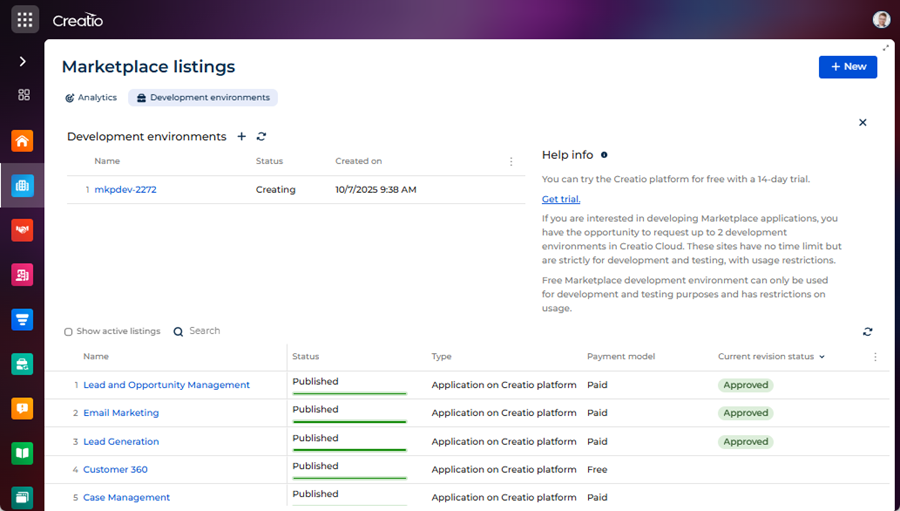Click the Help info tooltip icon
The width and height of the screenshot is (900, 511).
pyautogui.click(x=604, y=155)
